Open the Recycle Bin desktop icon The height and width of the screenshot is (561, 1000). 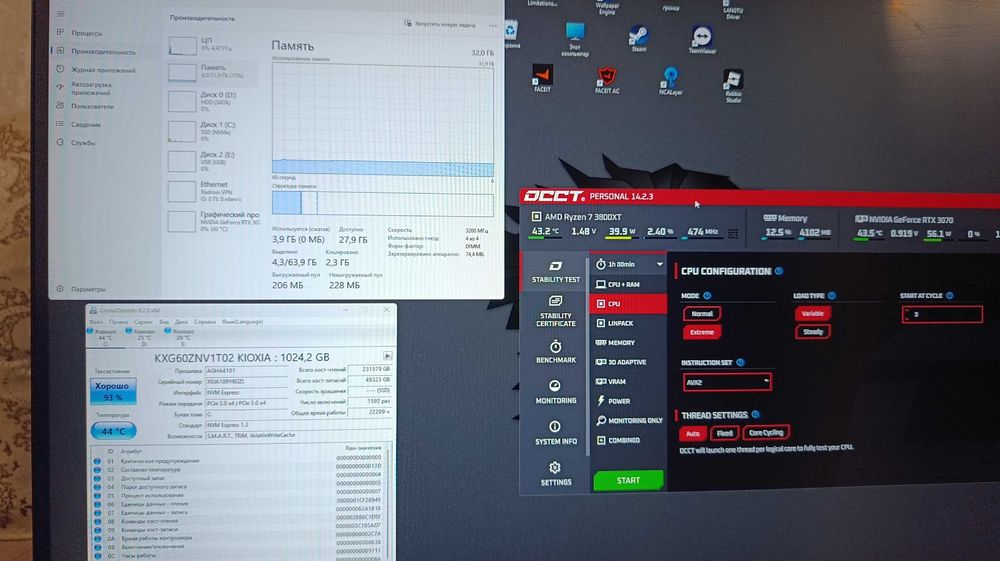[x=511, y=34]
